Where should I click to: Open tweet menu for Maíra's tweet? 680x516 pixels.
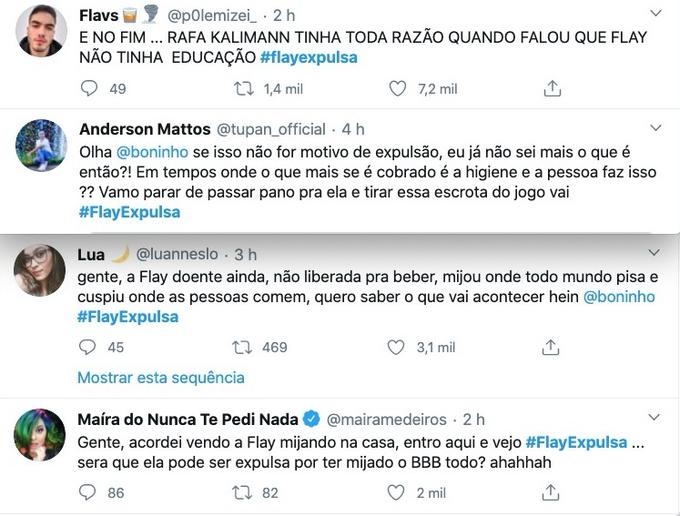tap(655, 418)
